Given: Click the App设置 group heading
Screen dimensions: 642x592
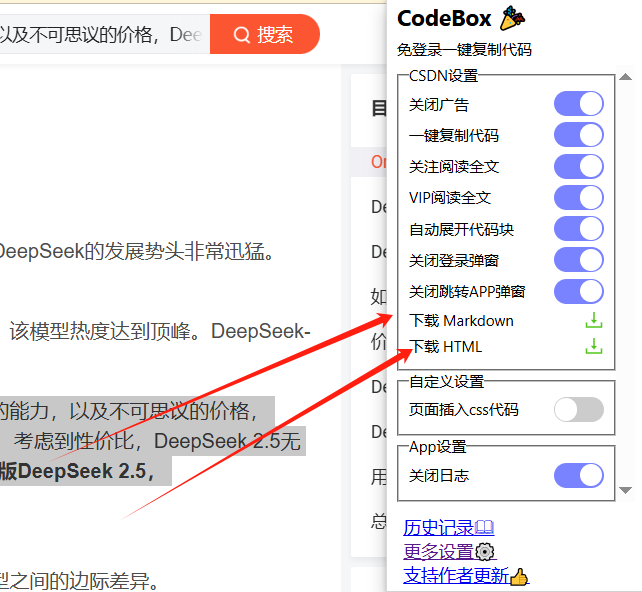Looking at the screenshot, I should point(438,447).
